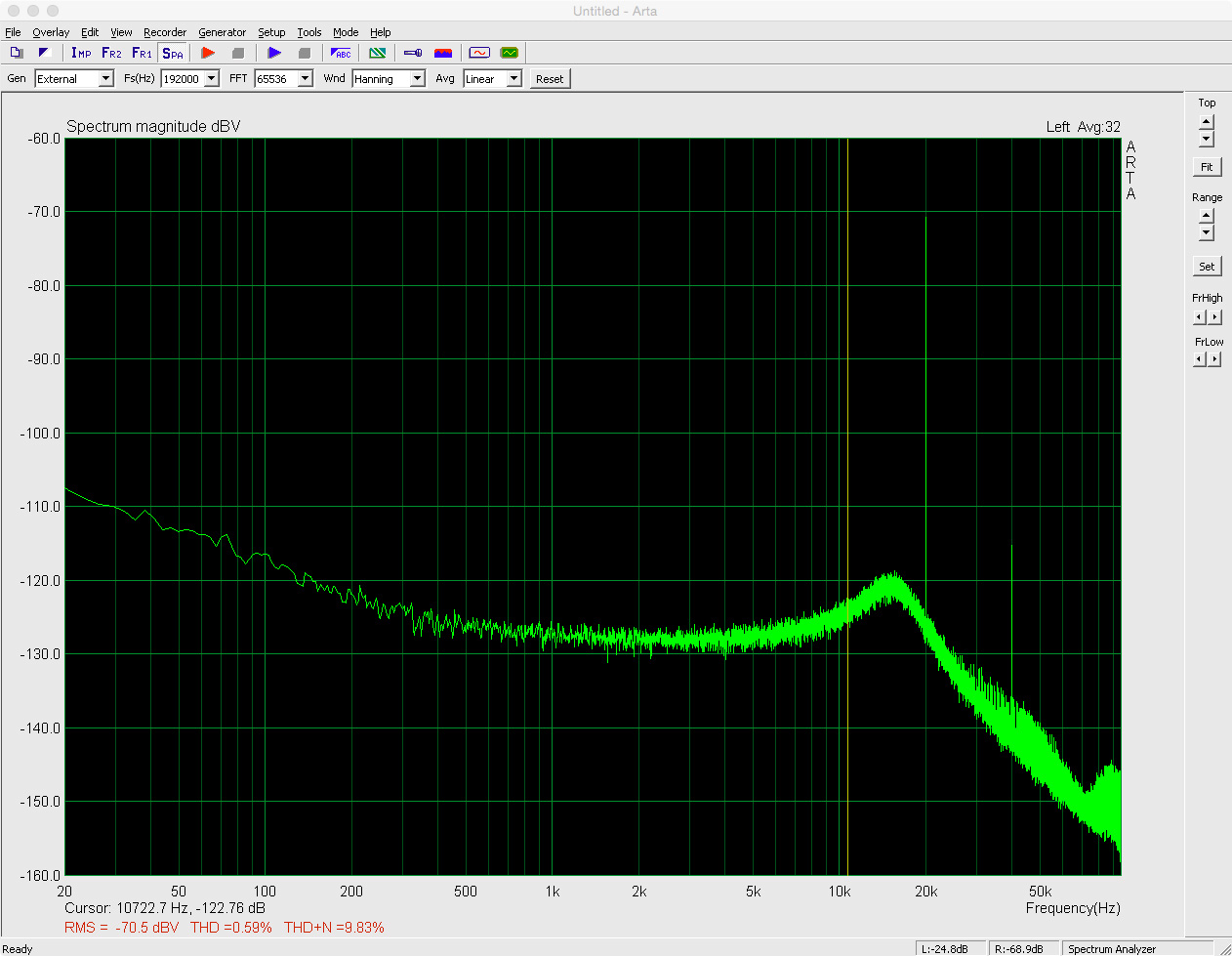1232x956 pixels.
Task: Open the Generator menu
Action: 223,32
